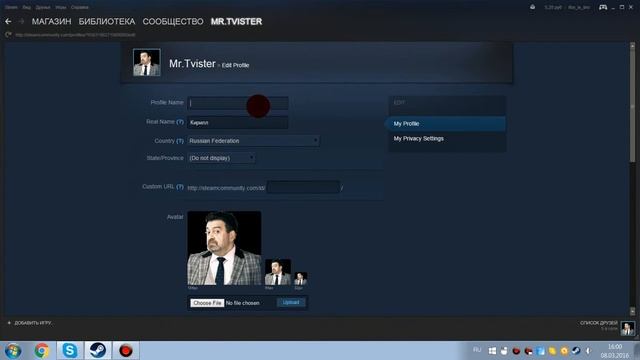Click the smallest avatar preview
The height and width of the screenshot is (360, 640).
point(301,278)
